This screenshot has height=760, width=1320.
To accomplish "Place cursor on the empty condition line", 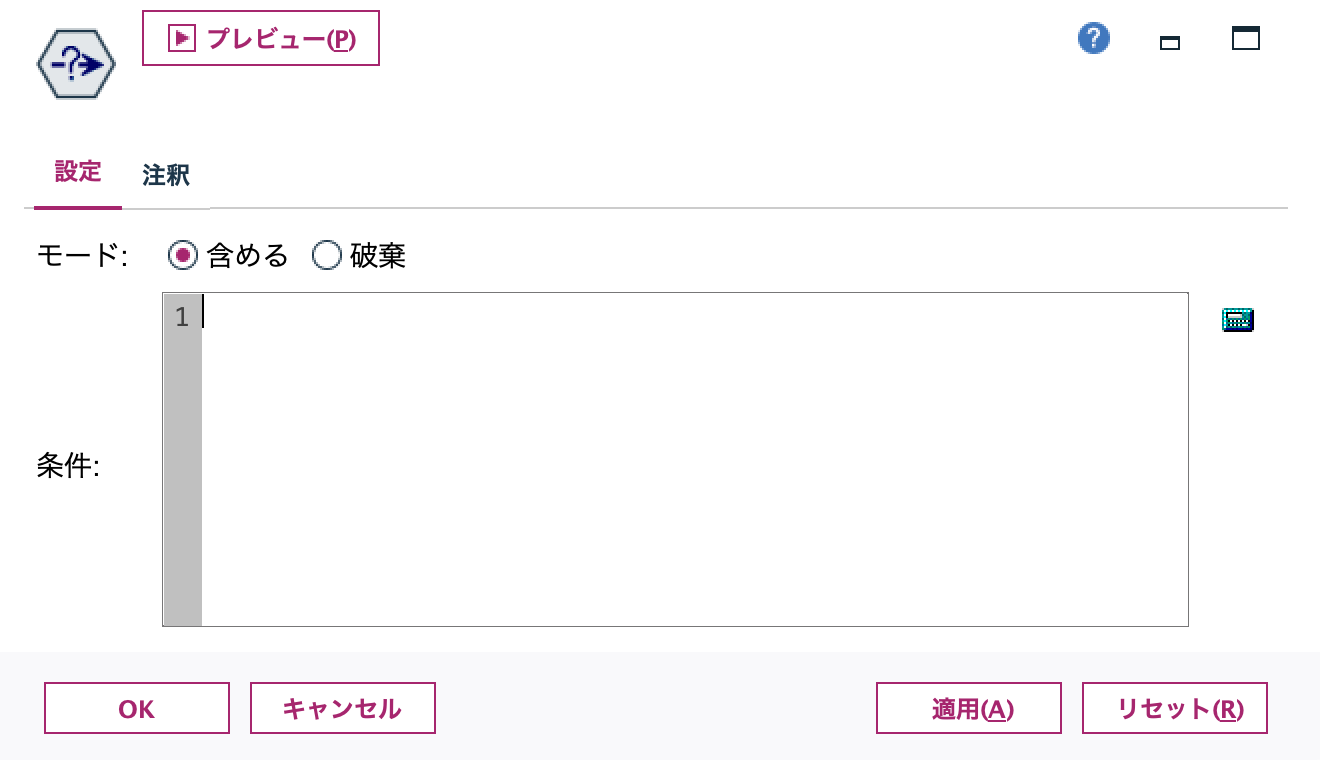I will pos(400,317).
